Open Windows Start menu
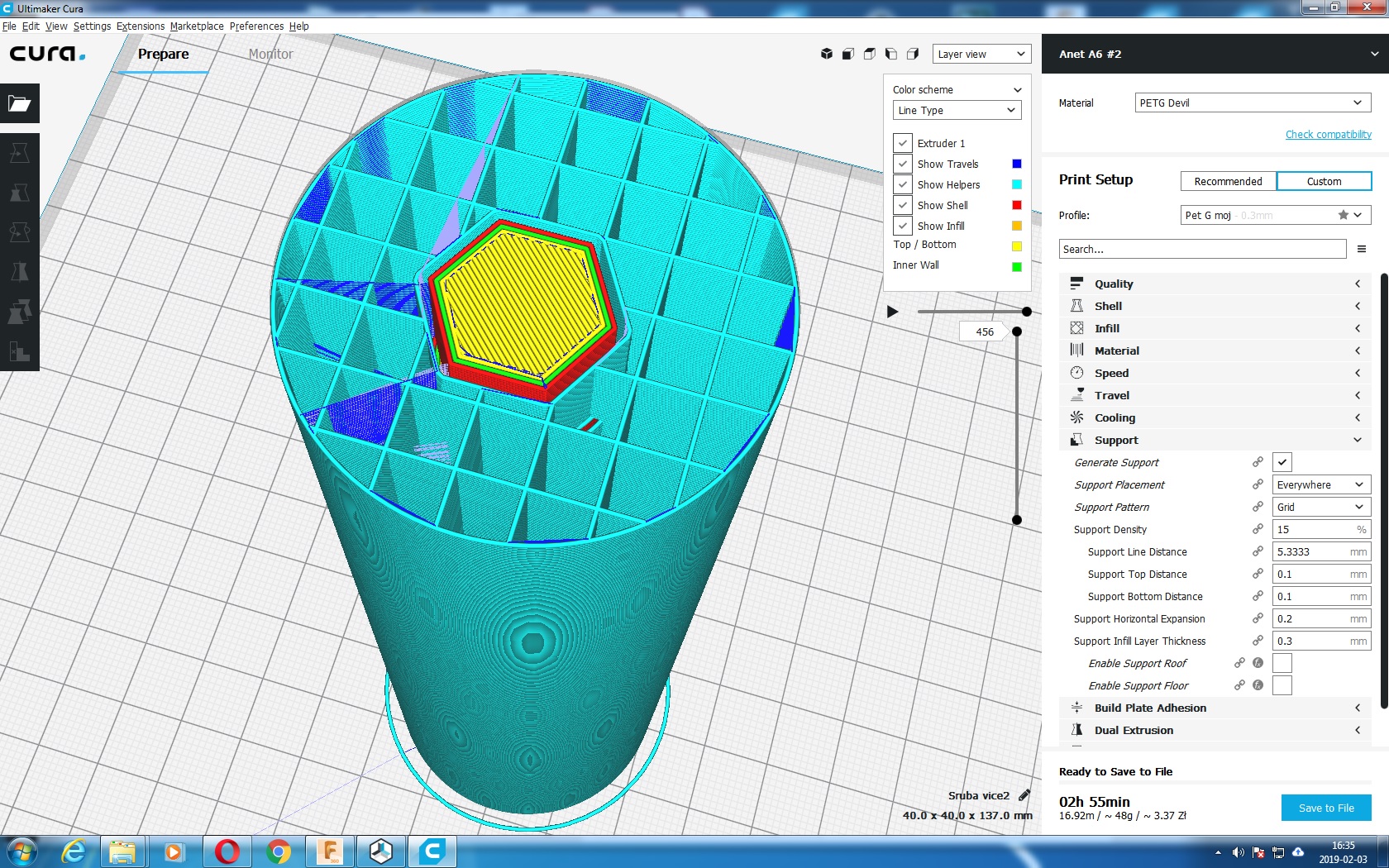This screenshot has width=1389, height=868. pyautogui.click(x=21, y=851)
